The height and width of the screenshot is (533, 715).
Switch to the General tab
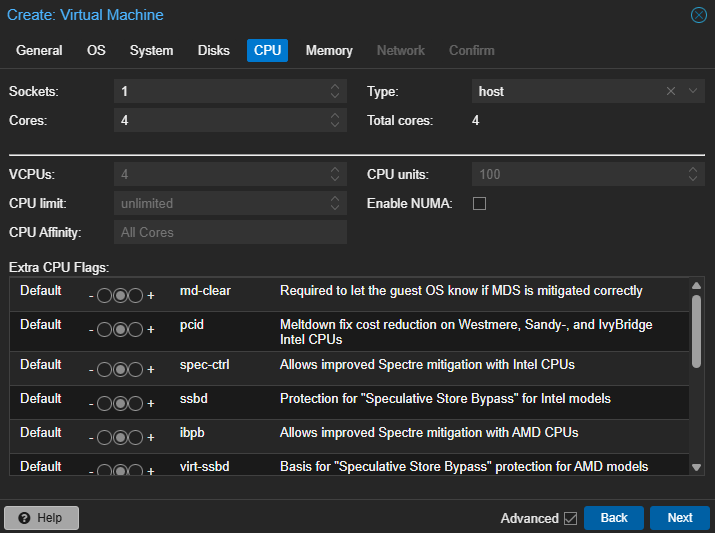pos(39,51)
